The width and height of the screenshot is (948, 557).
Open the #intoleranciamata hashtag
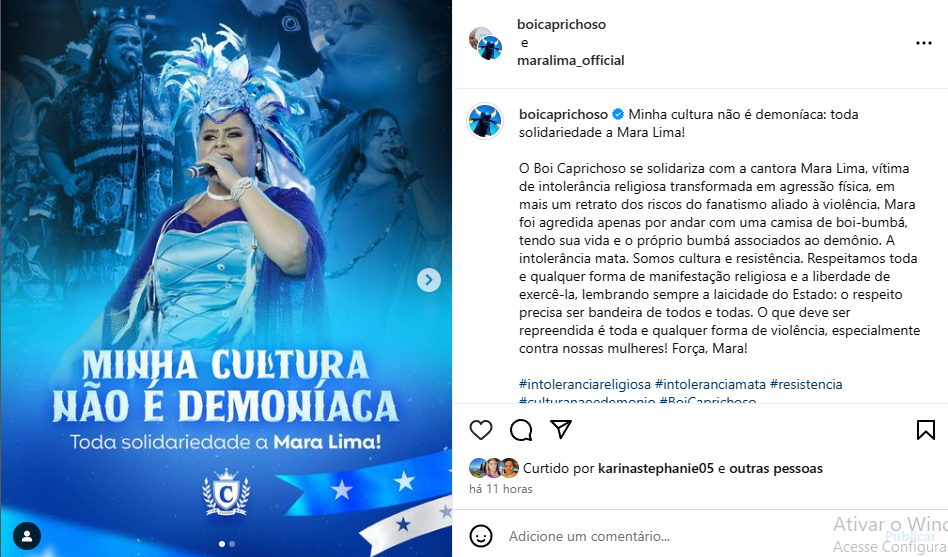click(x=710, y=384)
